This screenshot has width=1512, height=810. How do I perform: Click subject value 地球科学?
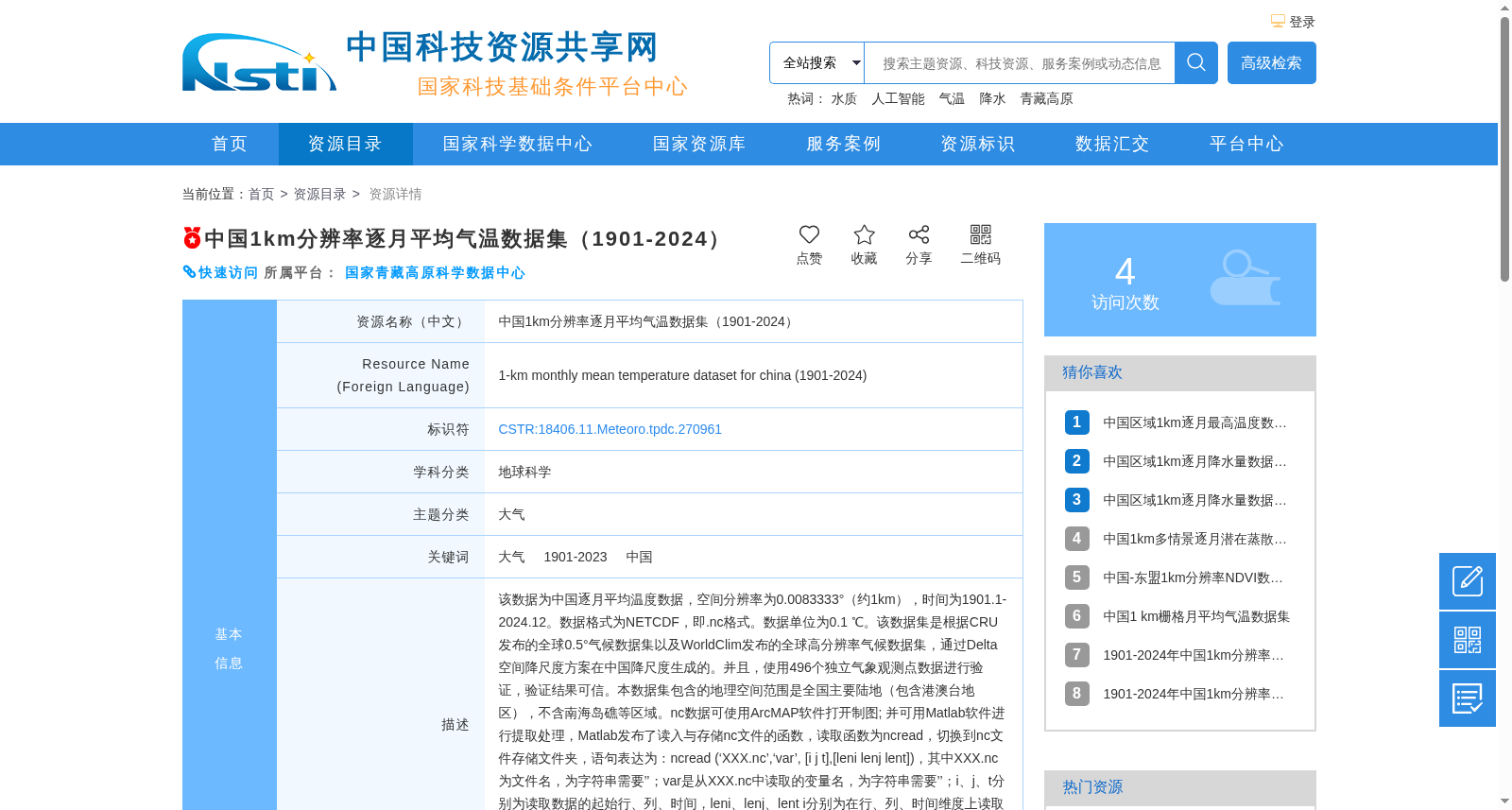click(524, 472)
